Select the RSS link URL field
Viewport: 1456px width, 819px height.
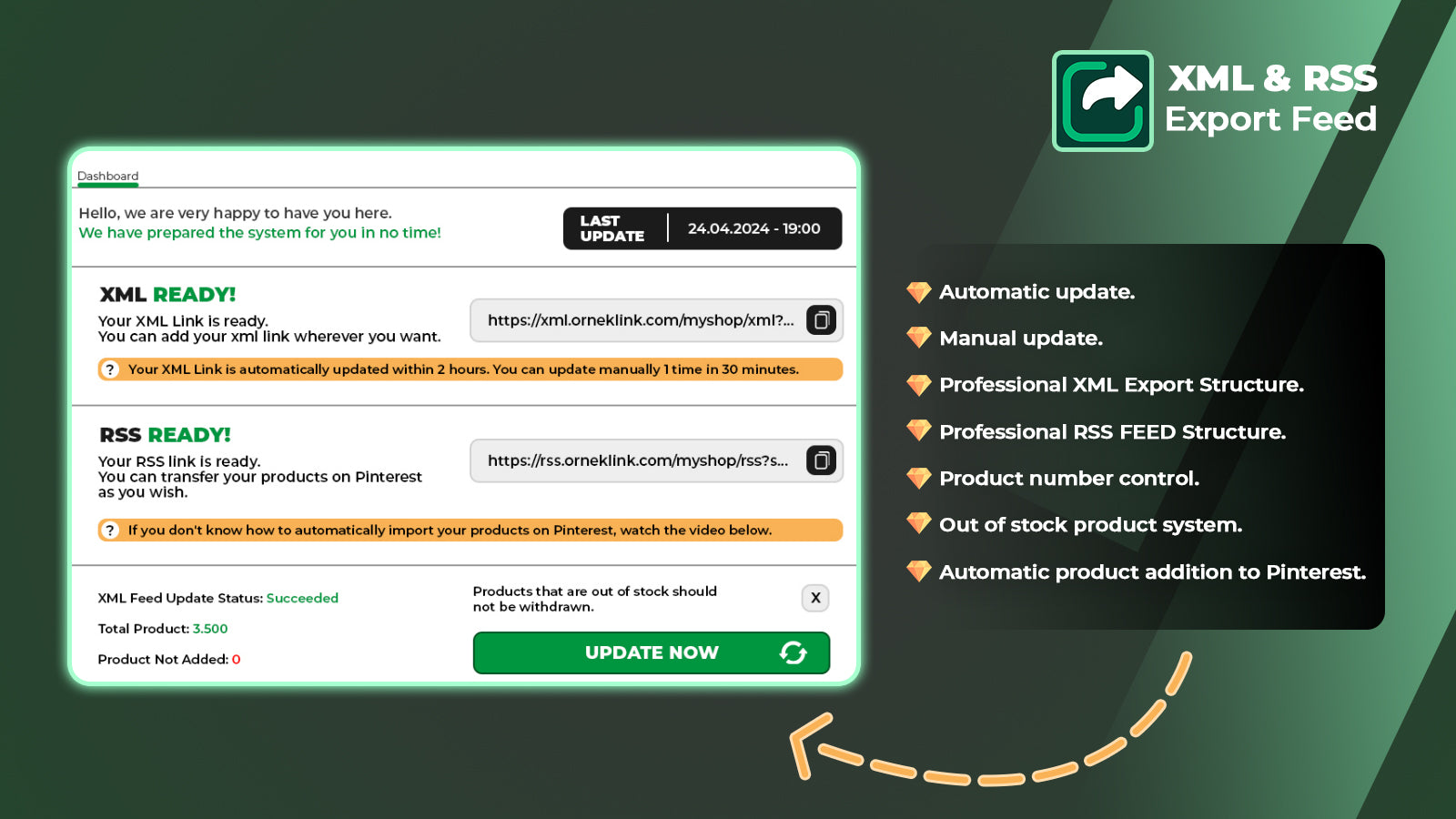[656, 460]
